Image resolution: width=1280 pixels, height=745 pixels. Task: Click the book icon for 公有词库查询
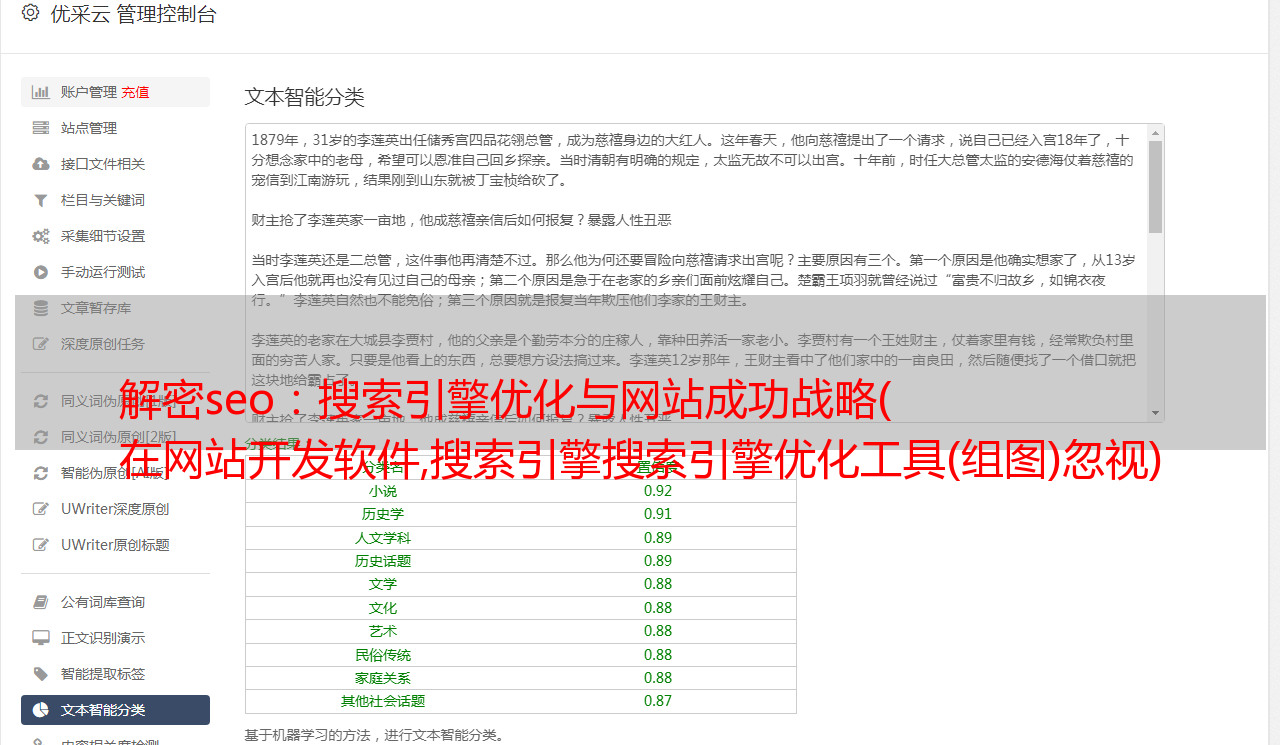(41, 602)
